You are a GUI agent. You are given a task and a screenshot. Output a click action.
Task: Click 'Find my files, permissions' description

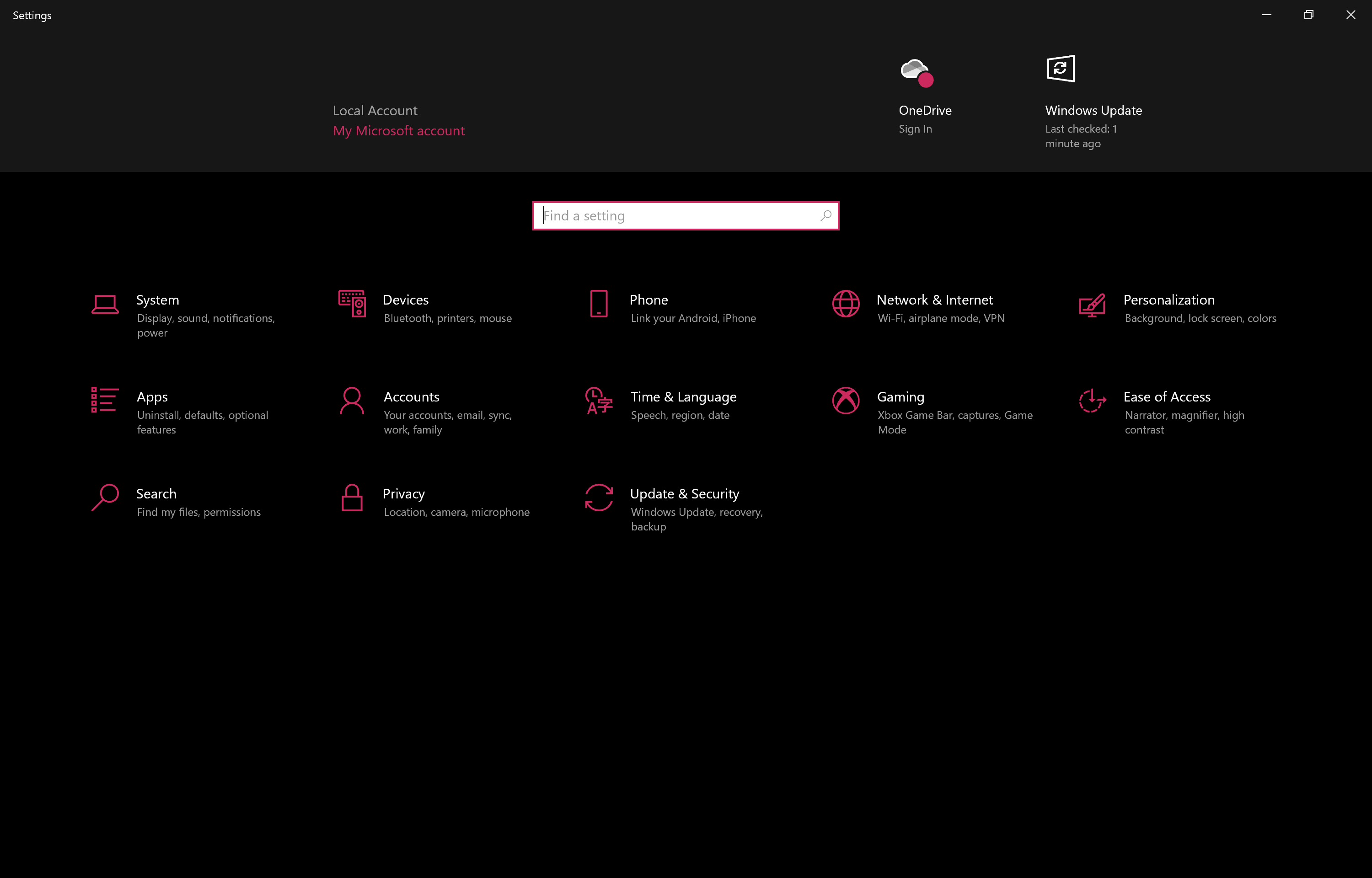[198, 512]
